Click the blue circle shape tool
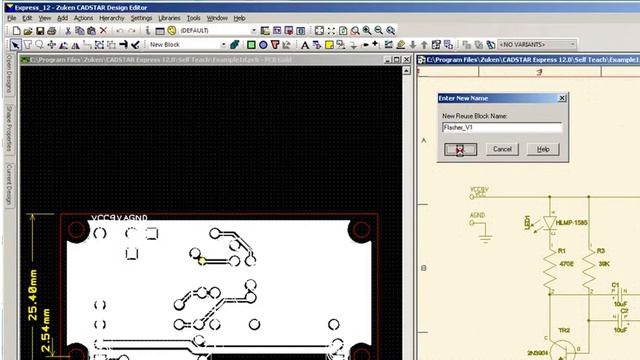640x360 pixels. point(263,44)
